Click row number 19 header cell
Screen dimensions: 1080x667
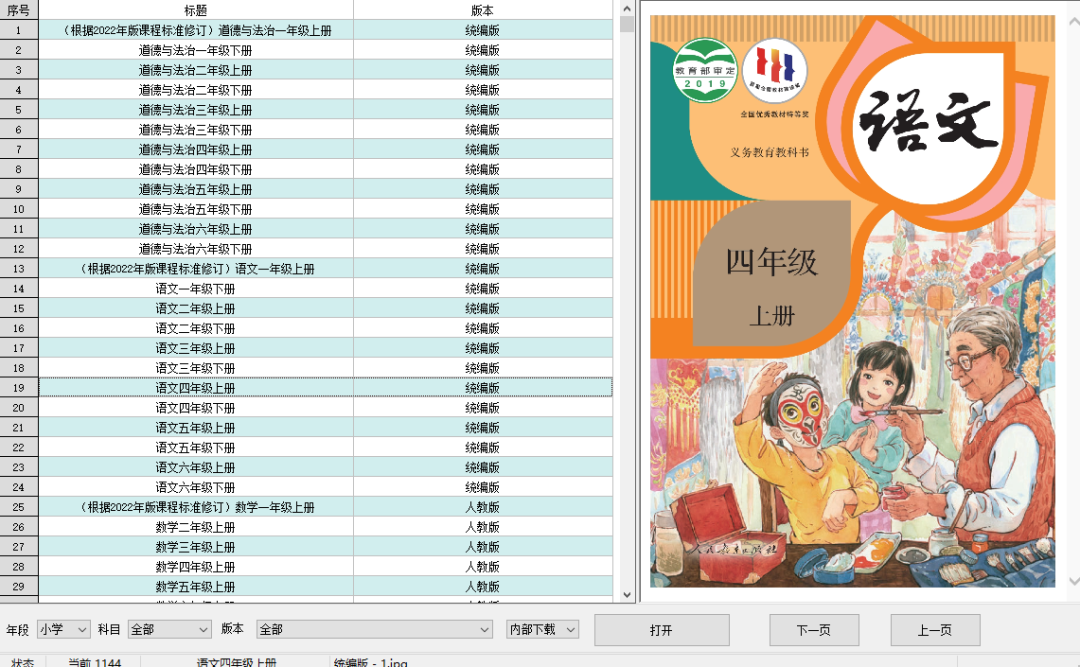(x=19, y=387)
